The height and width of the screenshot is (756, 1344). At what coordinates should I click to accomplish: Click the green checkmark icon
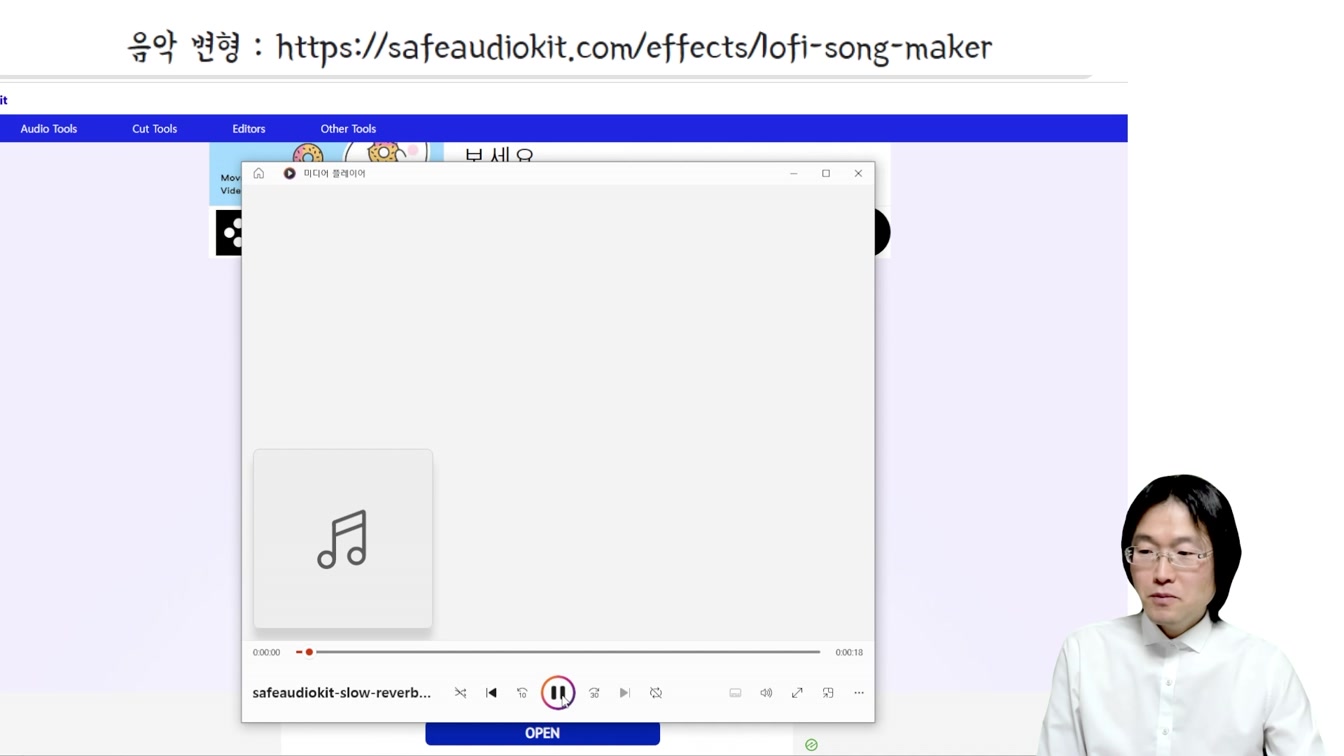coord(811,745)
